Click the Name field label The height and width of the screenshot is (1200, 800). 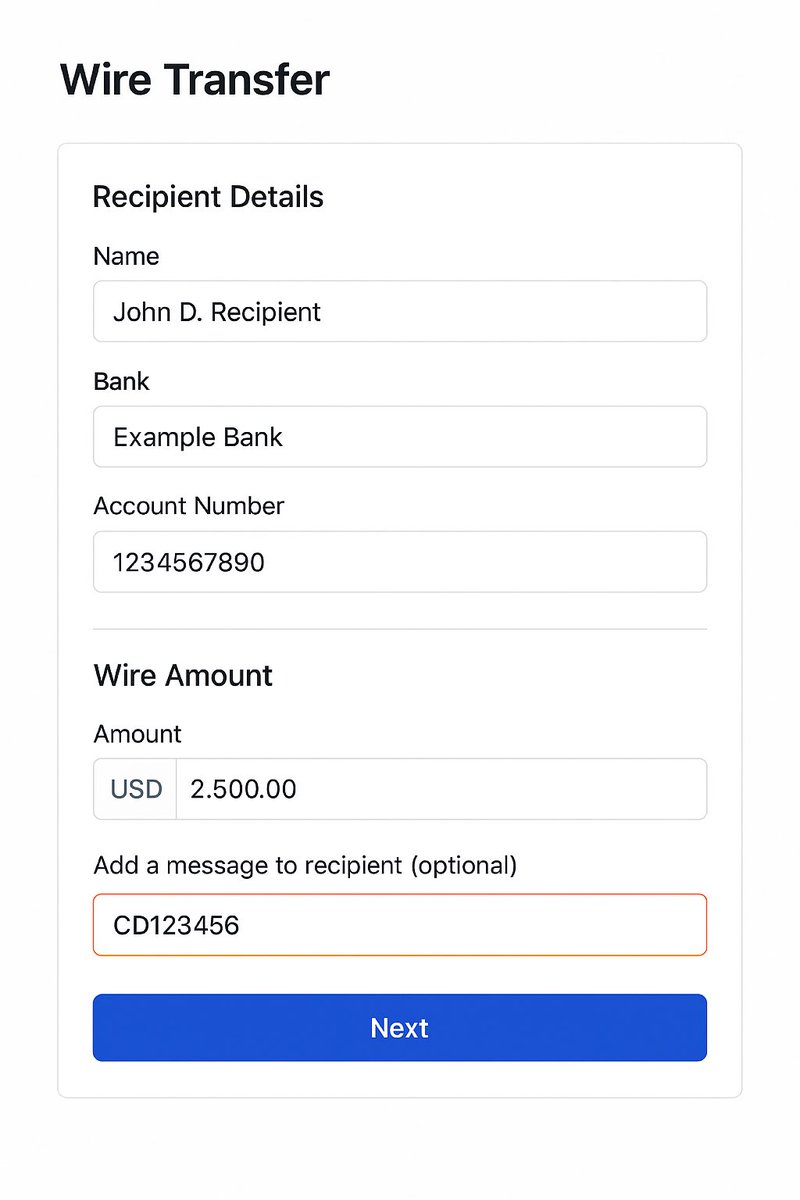coord(126,256)
